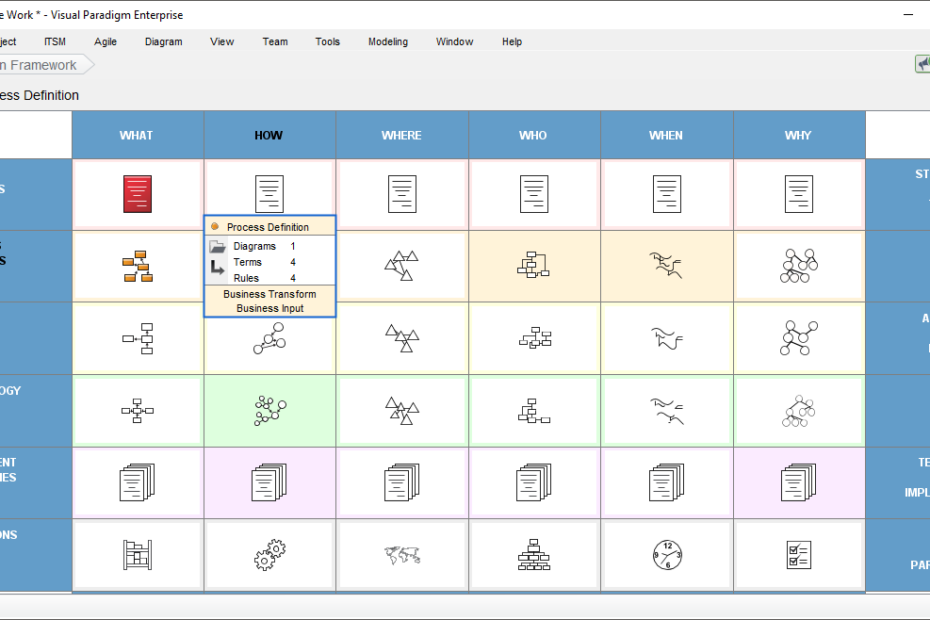The image size is (930, 620).
Task: Open the Modeling menu
Action: [388, 41]
